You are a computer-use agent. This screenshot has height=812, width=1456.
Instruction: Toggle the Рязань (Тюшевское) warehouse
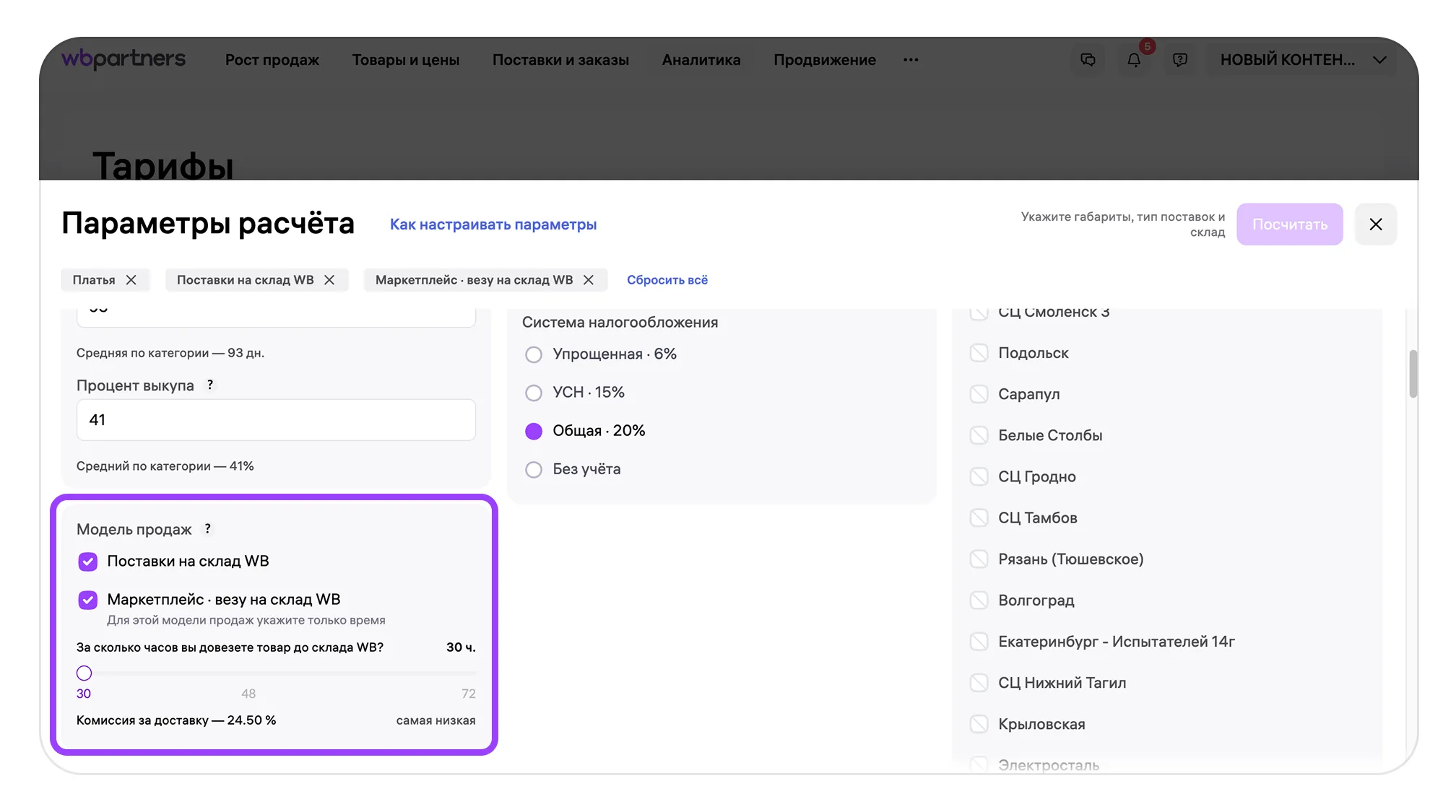point(979,559)
